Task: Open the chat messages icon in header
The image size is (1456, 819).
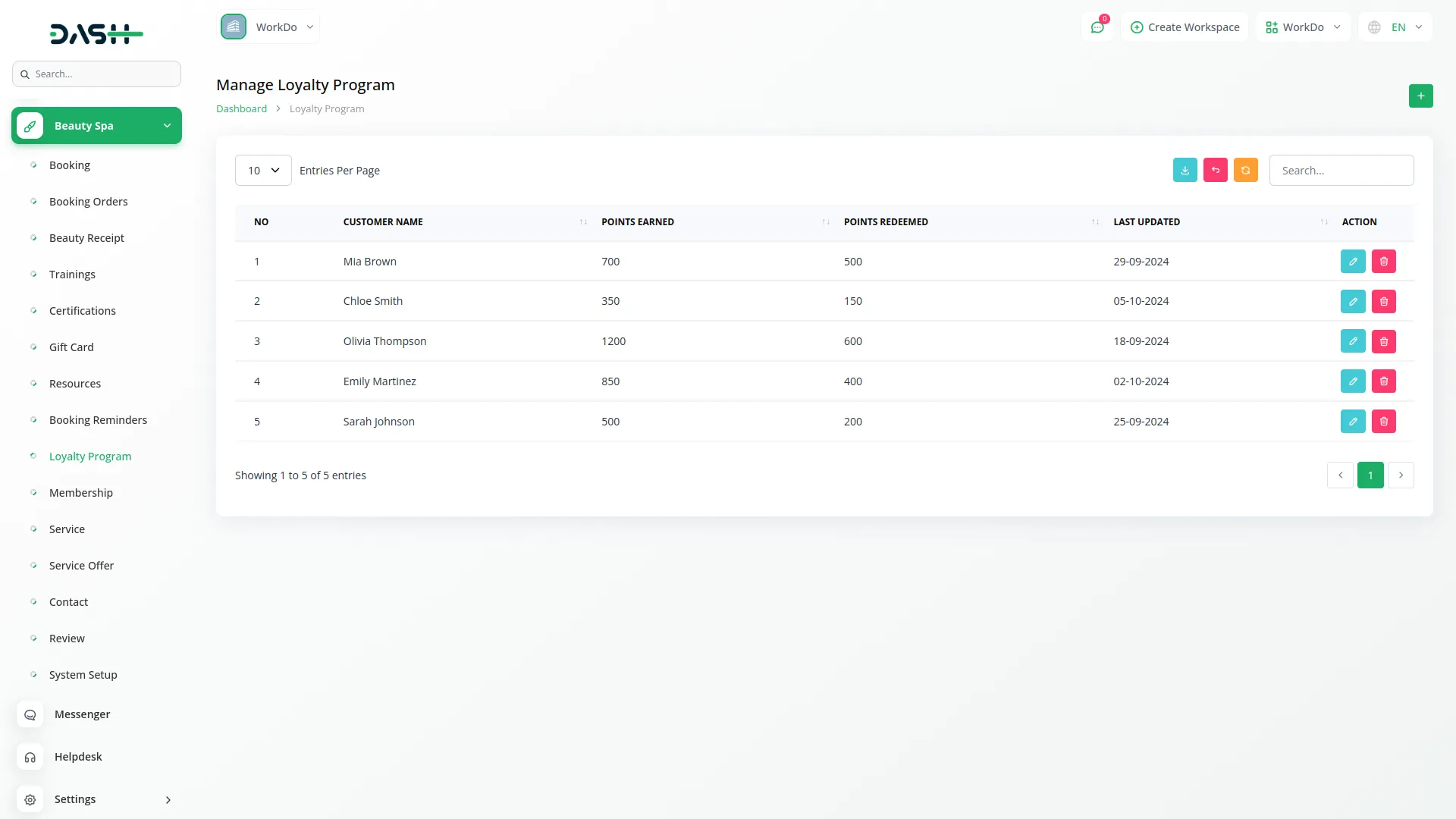Action: pos(1097,27)
